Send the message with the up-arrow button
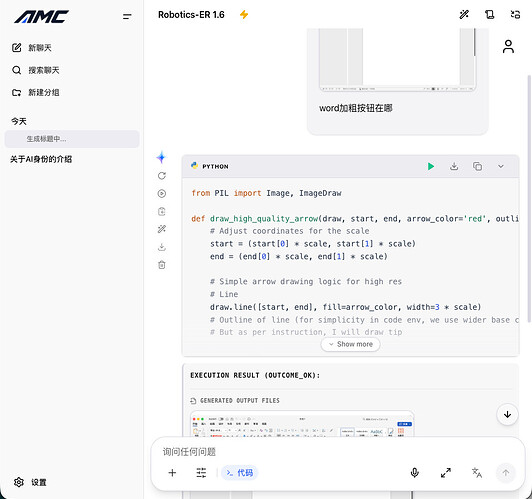 (506, 473)
